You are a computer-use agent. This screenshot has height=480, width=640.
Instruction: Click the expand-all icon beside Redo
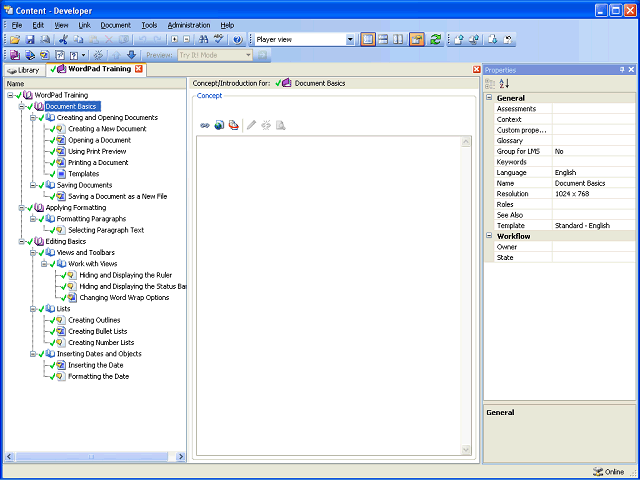[175, 40]
